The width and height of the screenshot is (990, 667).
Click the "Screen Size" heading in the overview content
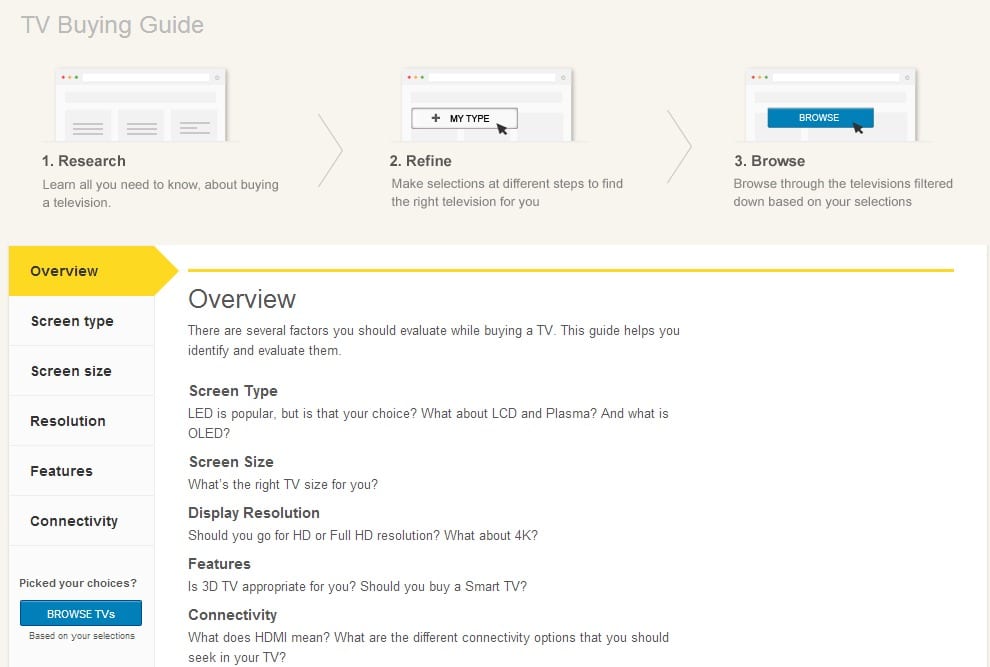pos(231,462)
